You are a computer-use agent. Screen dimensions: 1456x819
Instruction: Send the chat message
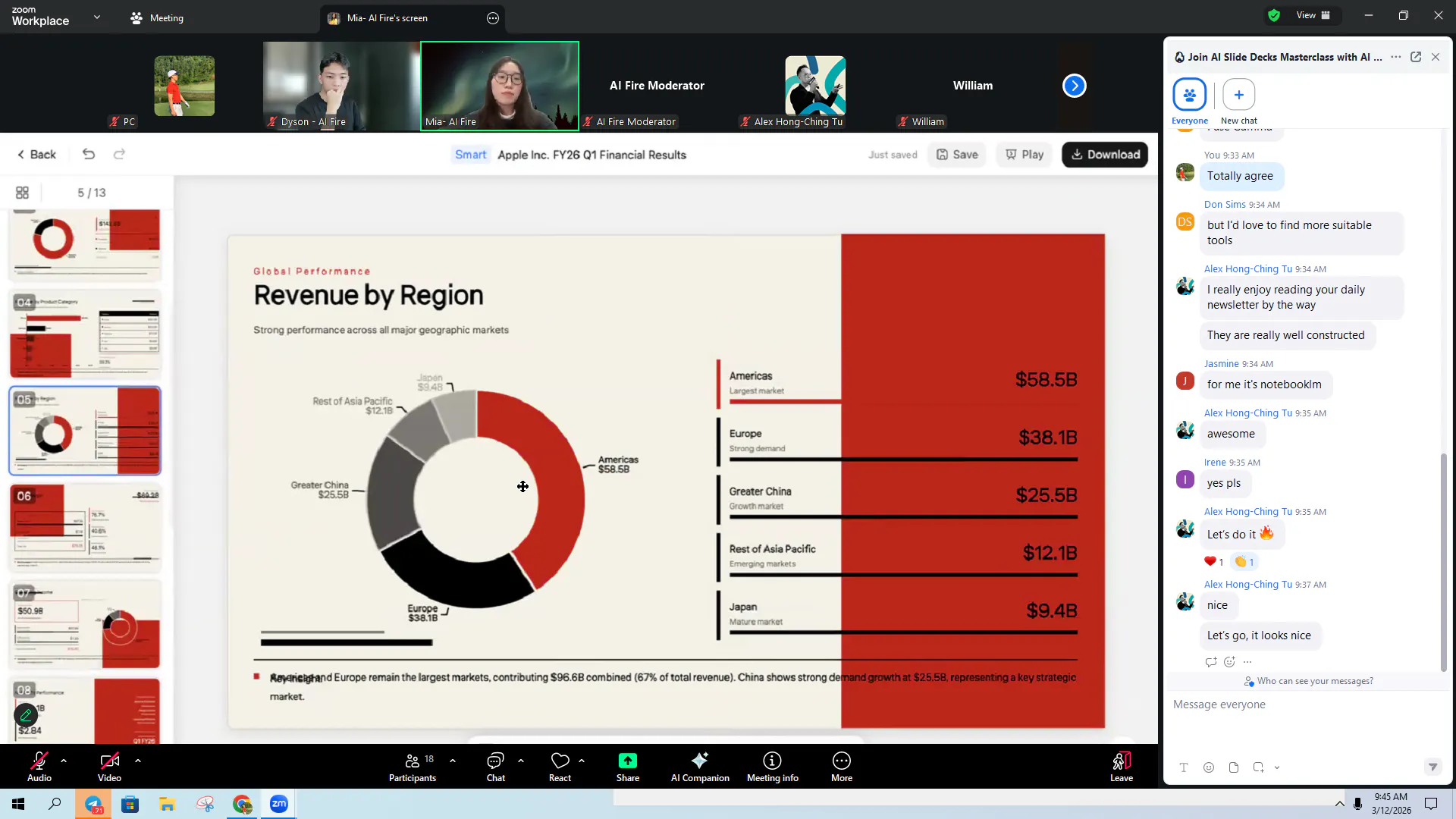coord(1432,767)
